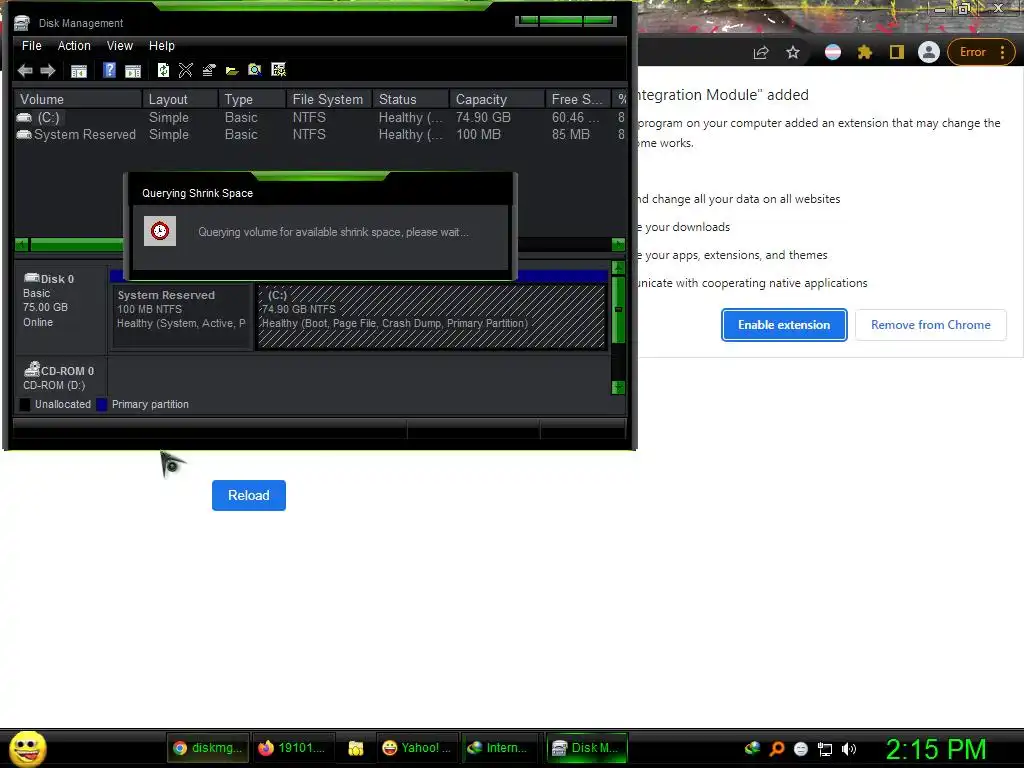Click the grey face tray icon
The width and height of the screenshot is (1024, 768).
pos(801,749)
